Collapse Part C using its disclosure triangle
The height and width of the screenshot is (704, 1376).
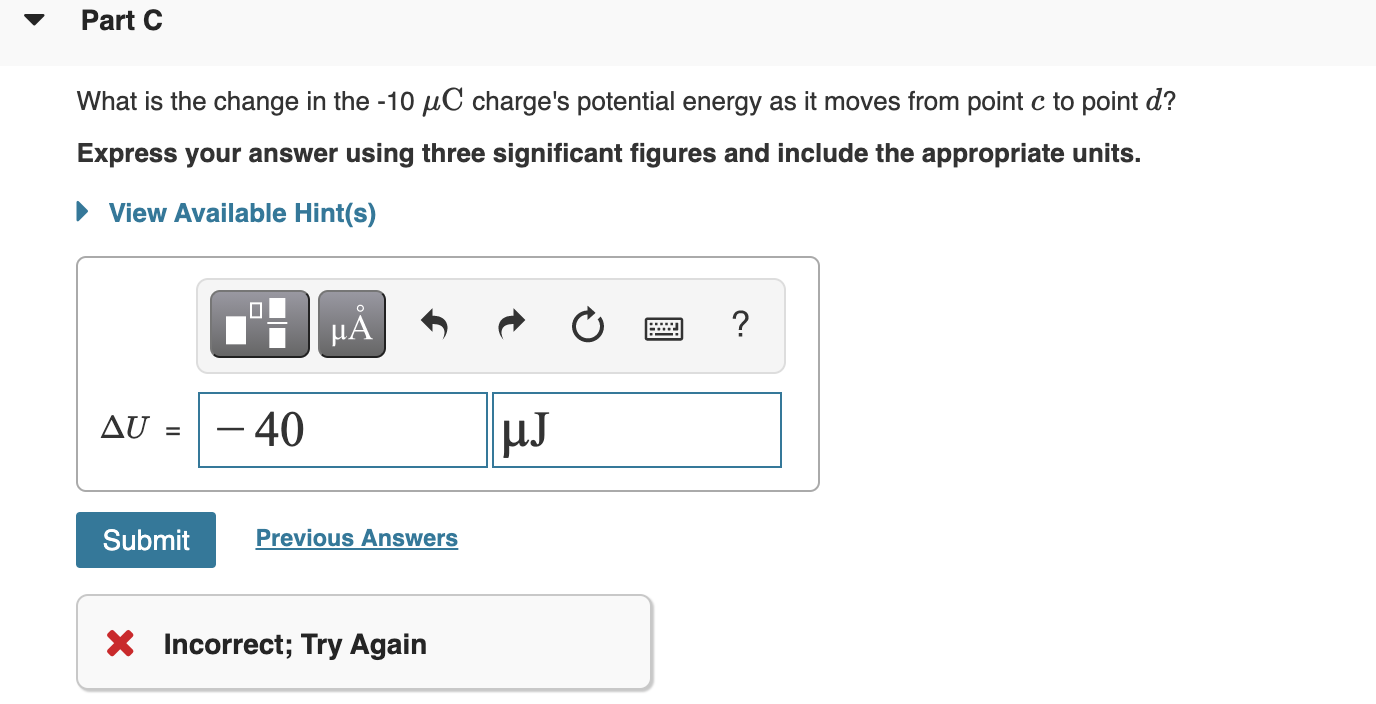(x=31, y=19)
